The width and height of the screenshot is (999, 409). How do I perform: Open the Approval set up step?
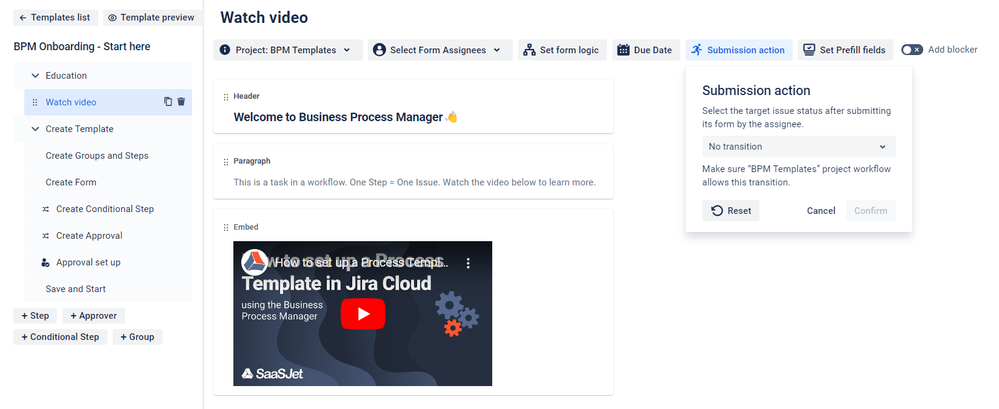pos(88,262)
